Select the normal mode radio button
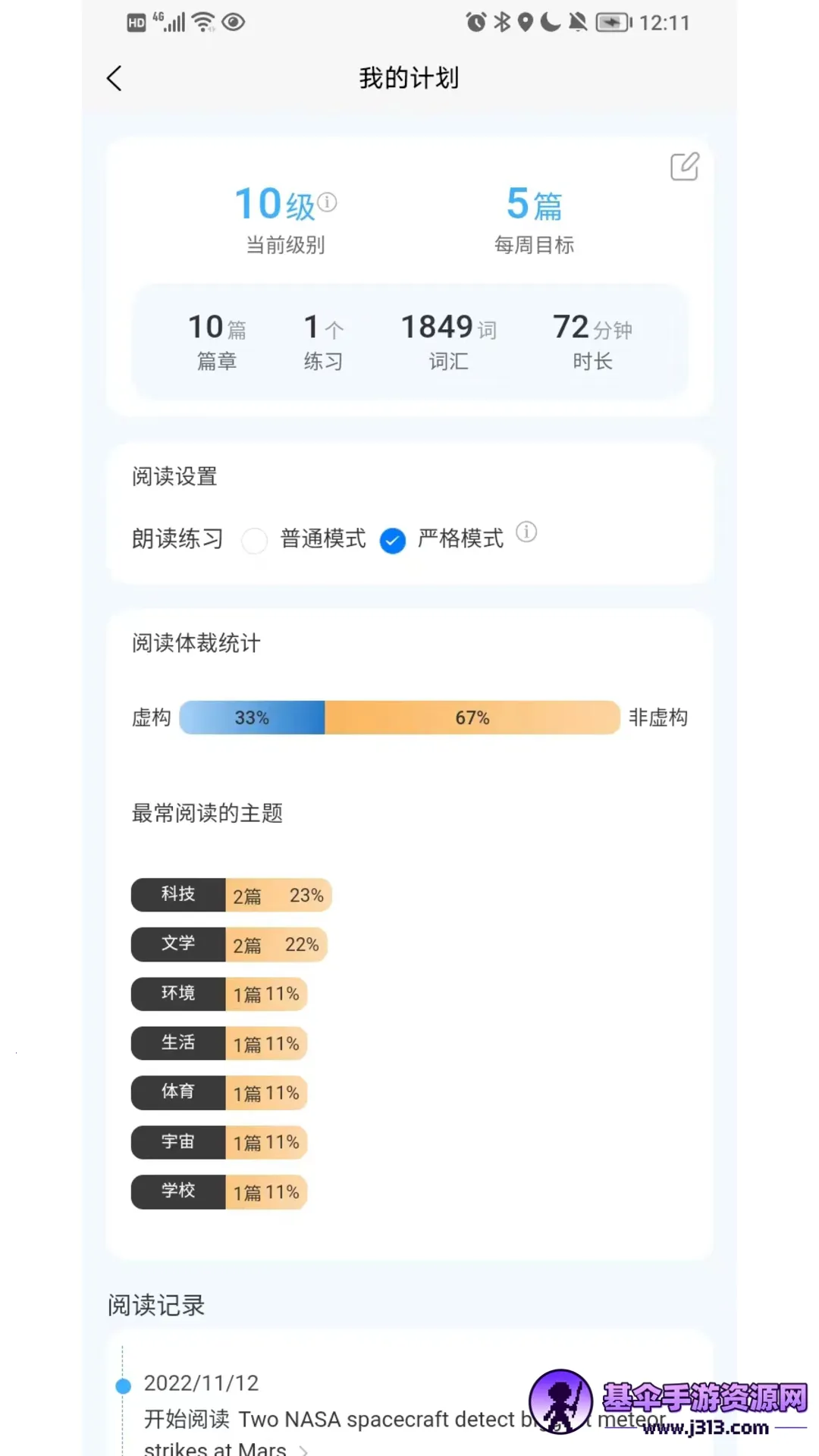Screen dimensions: 819x1456 pyautogui.click(x=254, y=541)
